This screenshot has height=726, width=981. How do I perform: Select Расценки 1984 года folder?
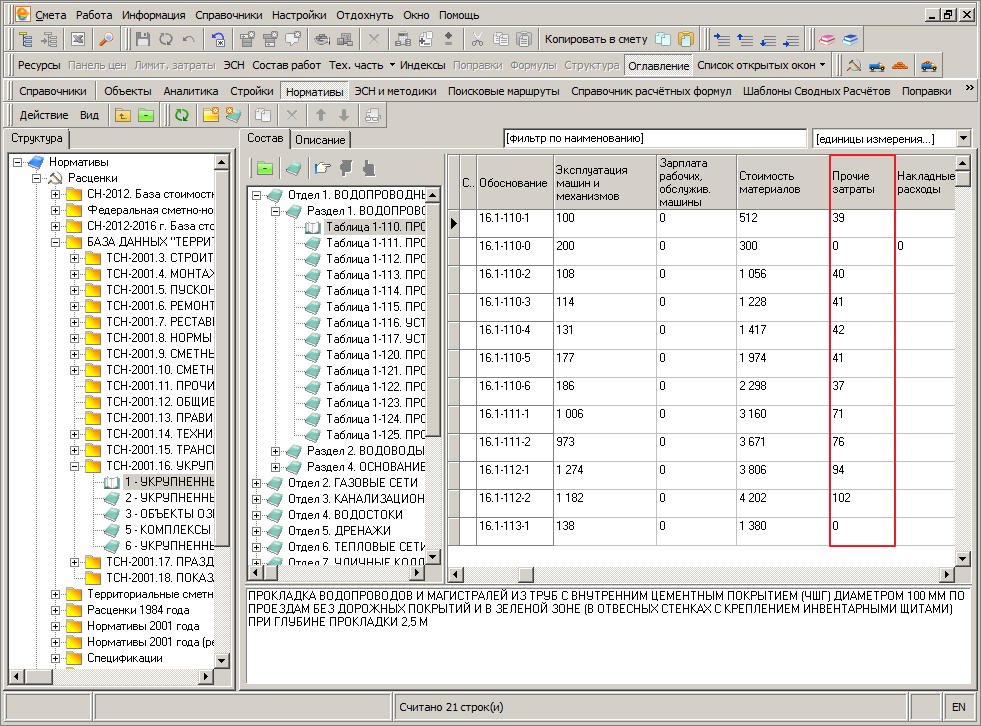point(138,610)
